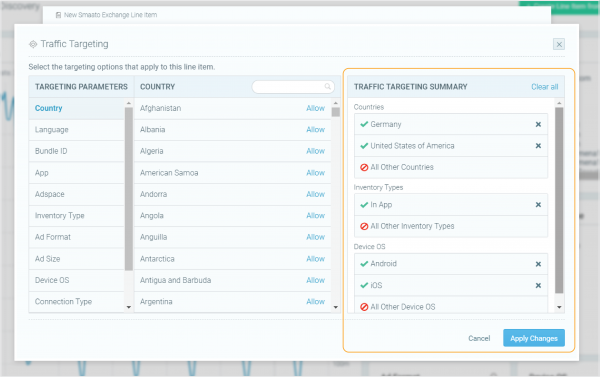Open the Ad Size parameter
600x377 pixels.
[77, 259]
